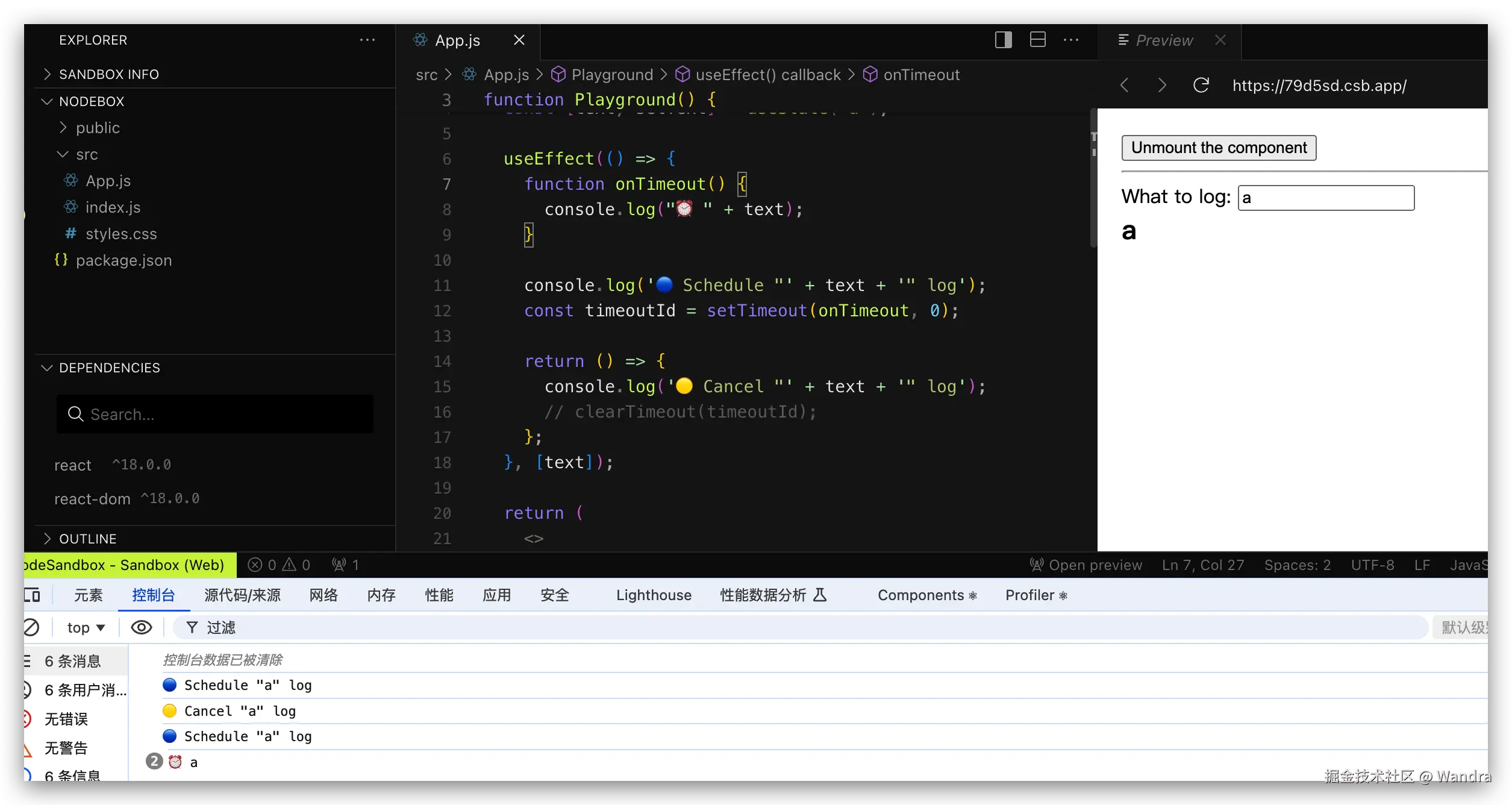Click the device toolbar toggle icon
The width and height of the screenshot is (1512, 805).
point(33,595)
